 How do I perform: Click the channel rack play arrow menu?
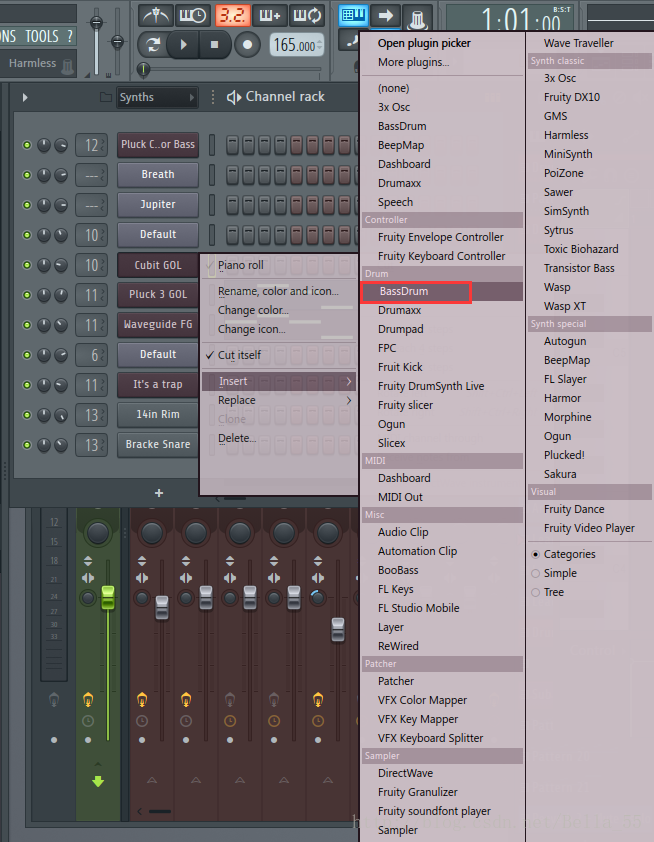point(25,98)
